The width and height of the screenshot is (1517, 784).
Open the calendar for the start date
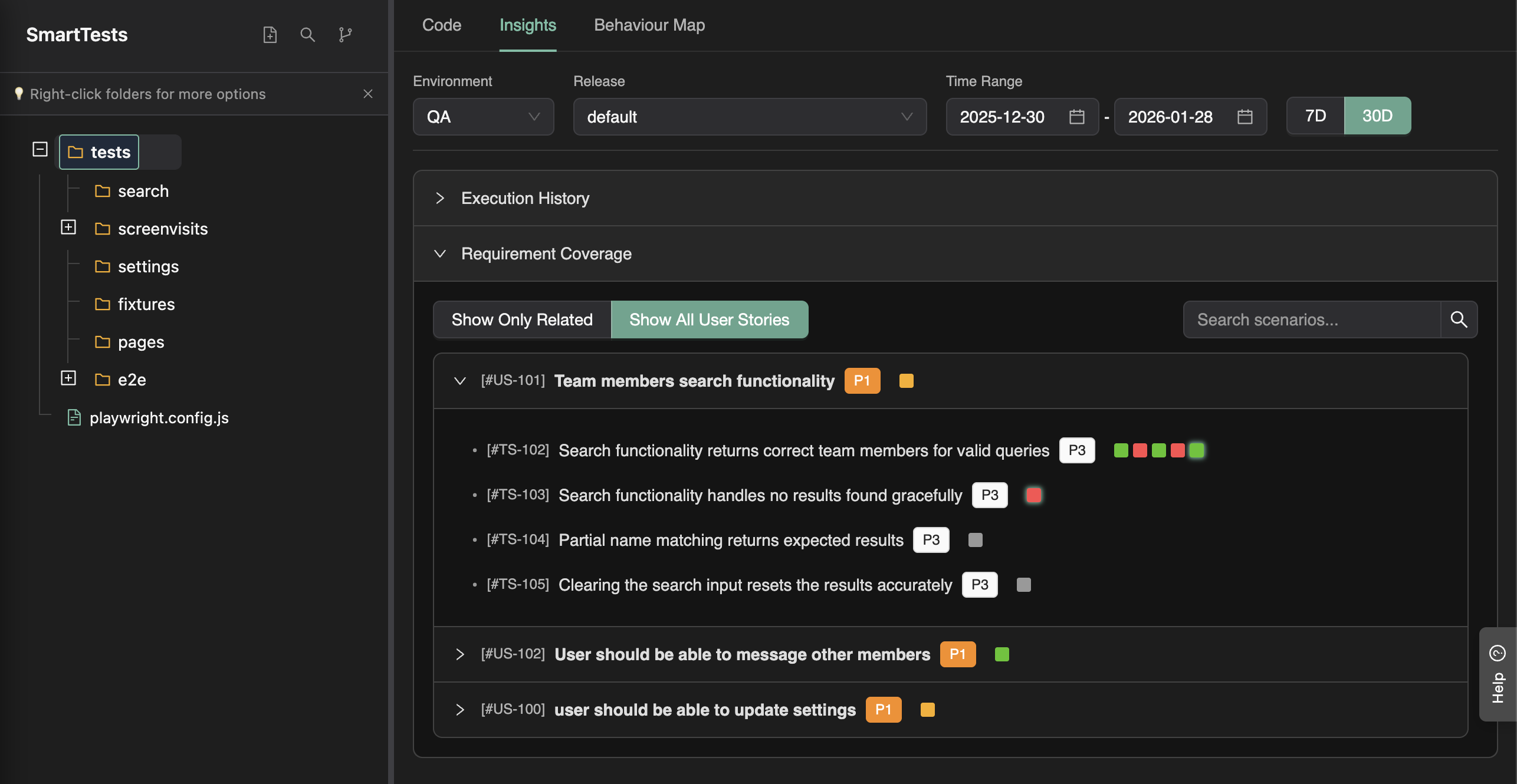coord(1077,117)
